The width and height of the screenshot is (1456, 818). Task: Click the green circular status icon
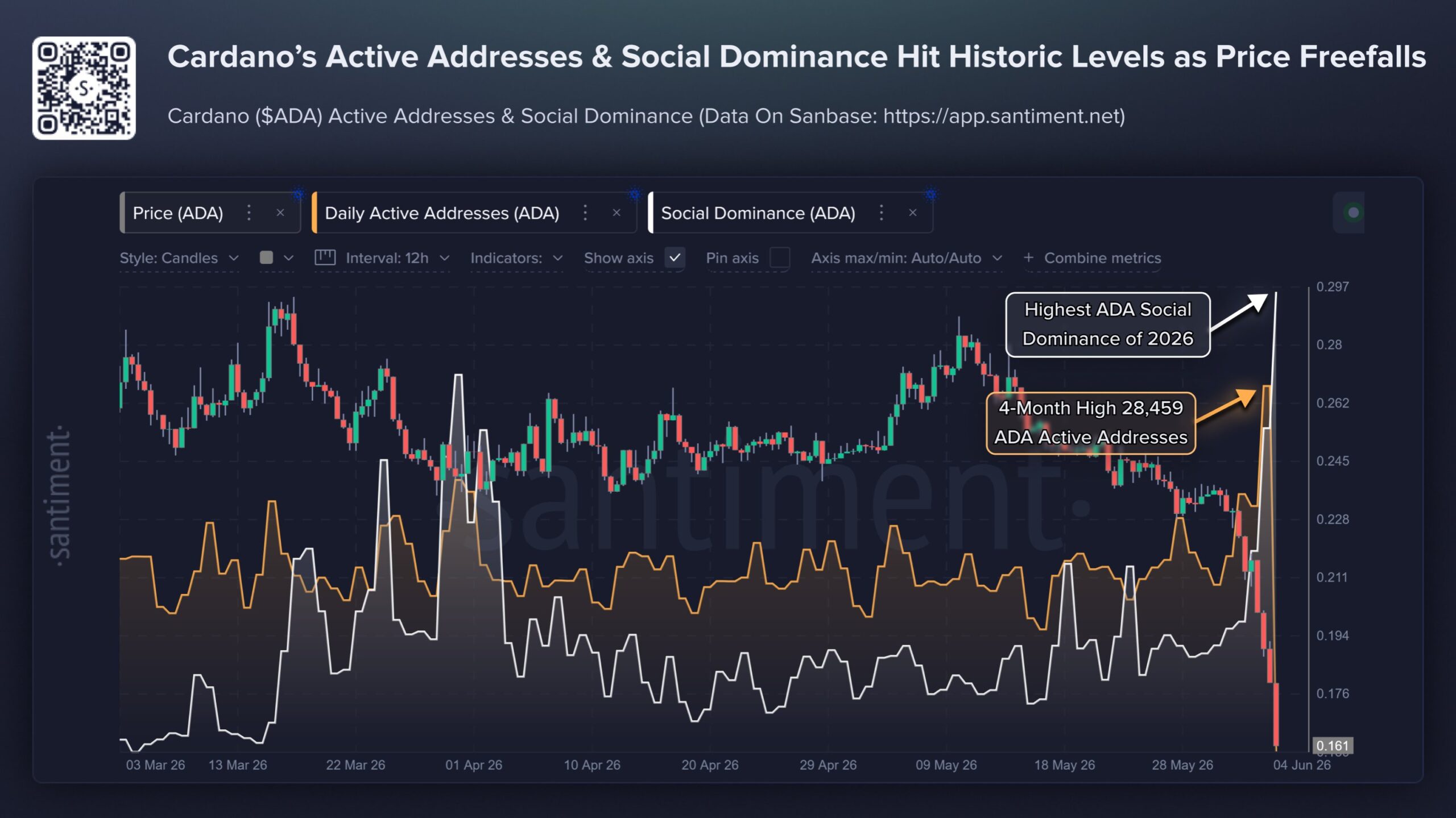coord(1354,213)
